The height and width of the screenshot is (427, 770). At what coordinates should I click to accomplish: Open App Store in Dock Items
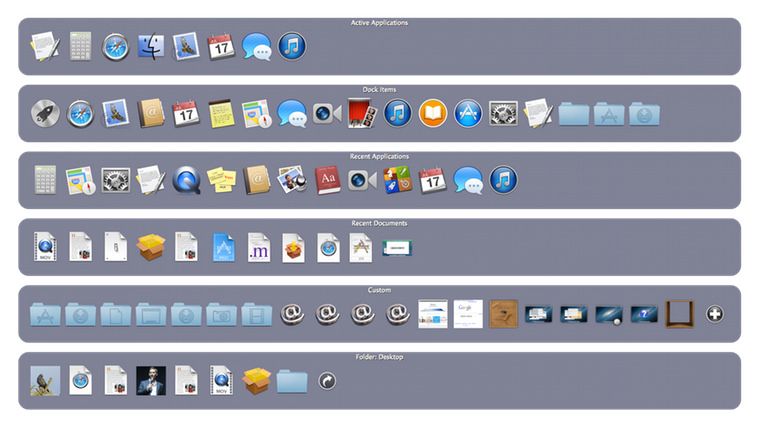(x=468, y=113)
